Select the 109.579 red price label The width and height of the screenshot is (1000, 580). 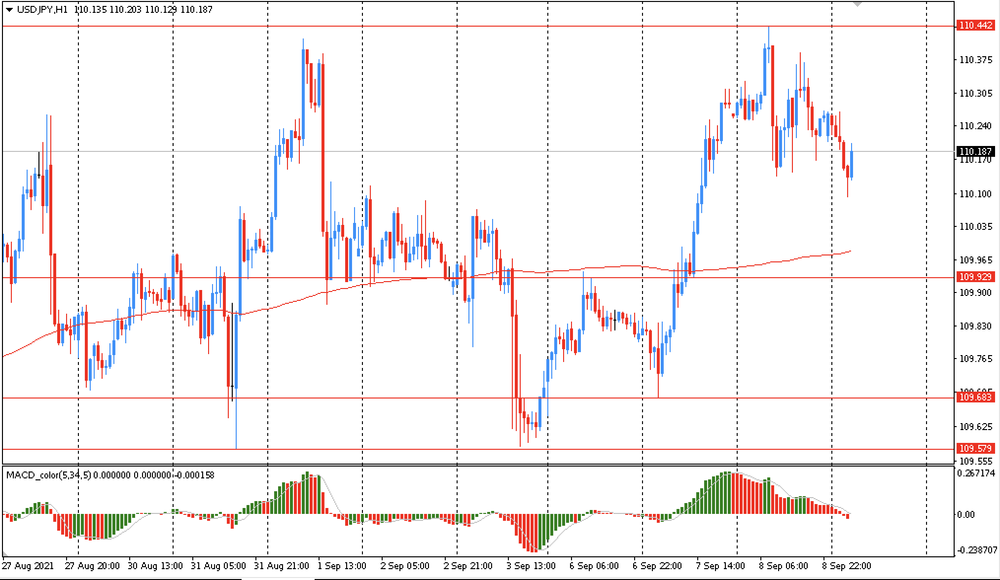pyautogui.click(x=975, y=448)
